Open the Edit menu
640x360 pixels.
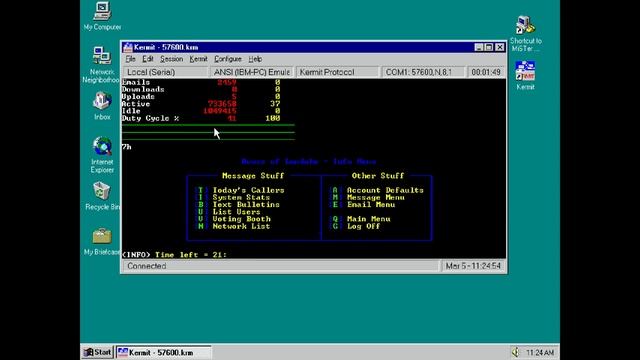click(147, 59)
